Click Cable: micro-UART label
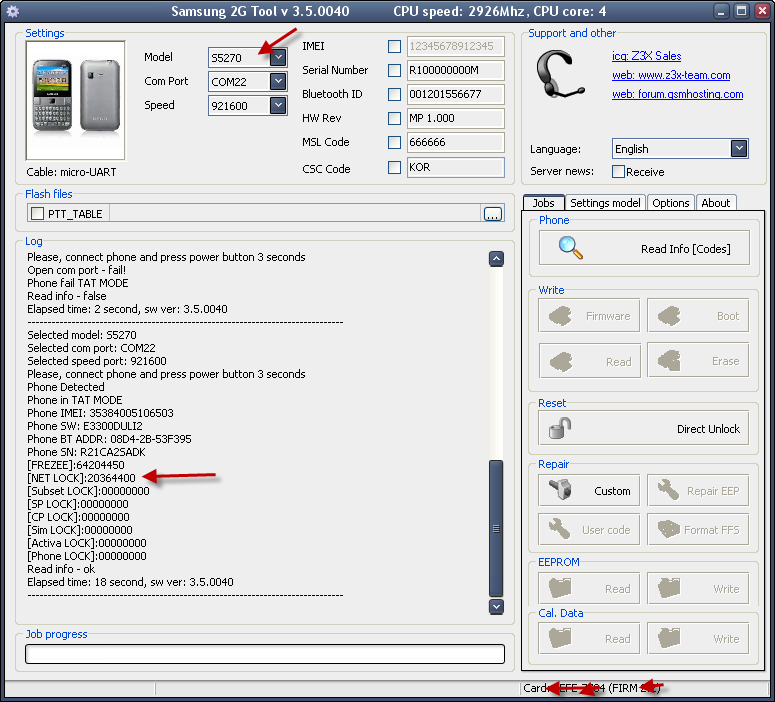Image resolution: width=775 pixels, height=702 pixels. (72, 172)
